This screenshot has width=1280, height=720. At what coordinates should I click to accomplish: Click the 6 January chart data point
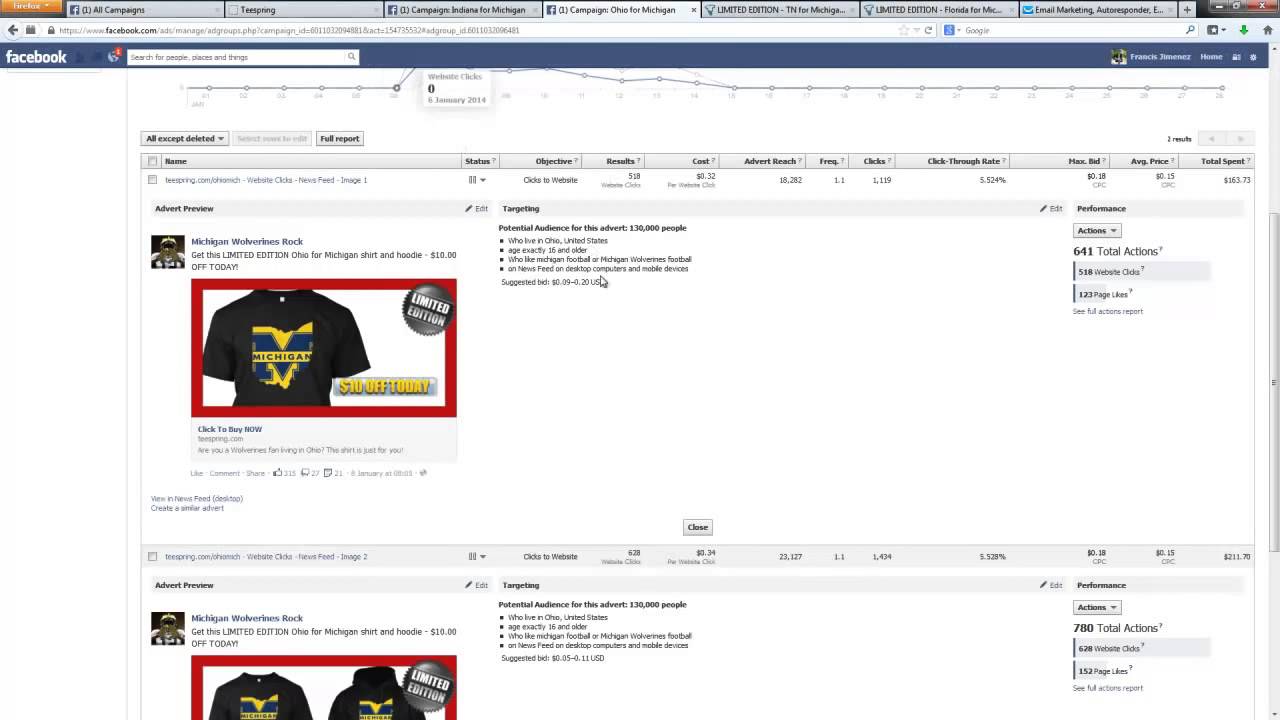click(396, 88)
